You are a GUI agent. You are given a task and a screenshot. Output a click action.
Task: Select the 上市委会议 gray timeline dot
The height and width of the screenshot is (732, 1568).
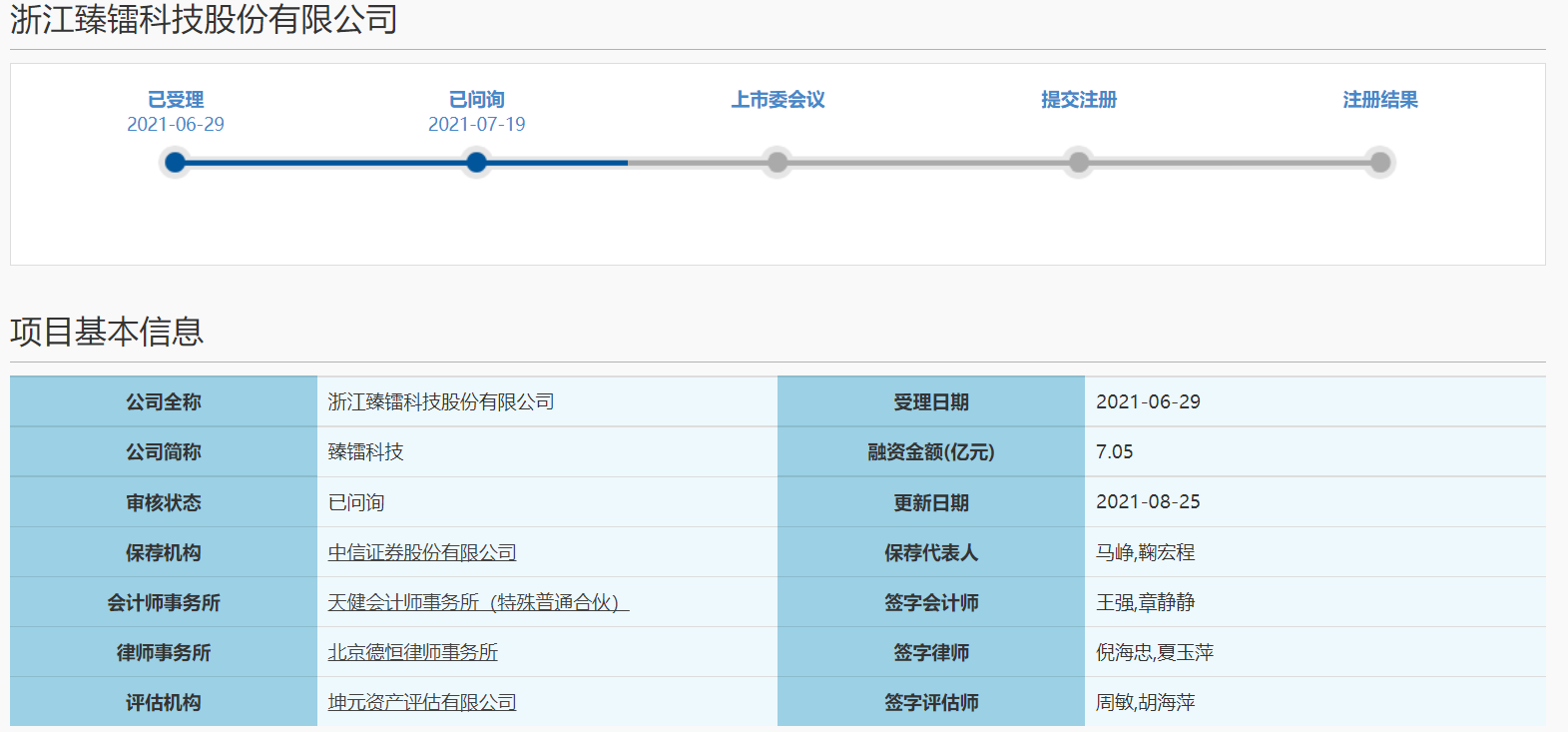click(x=778, y=162)
